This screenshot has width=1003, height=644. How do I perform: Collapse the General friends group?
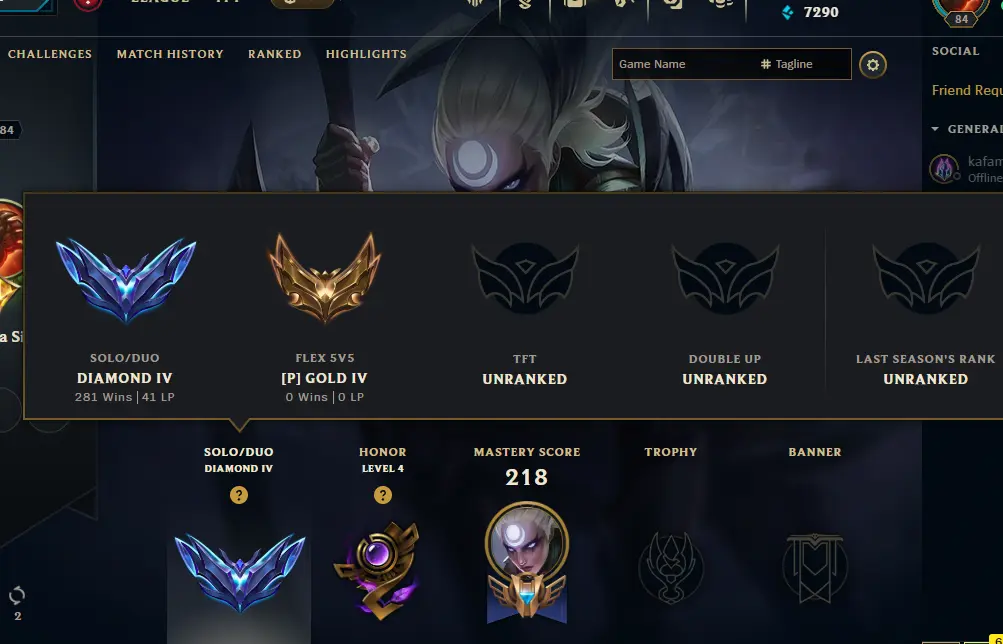935,129
